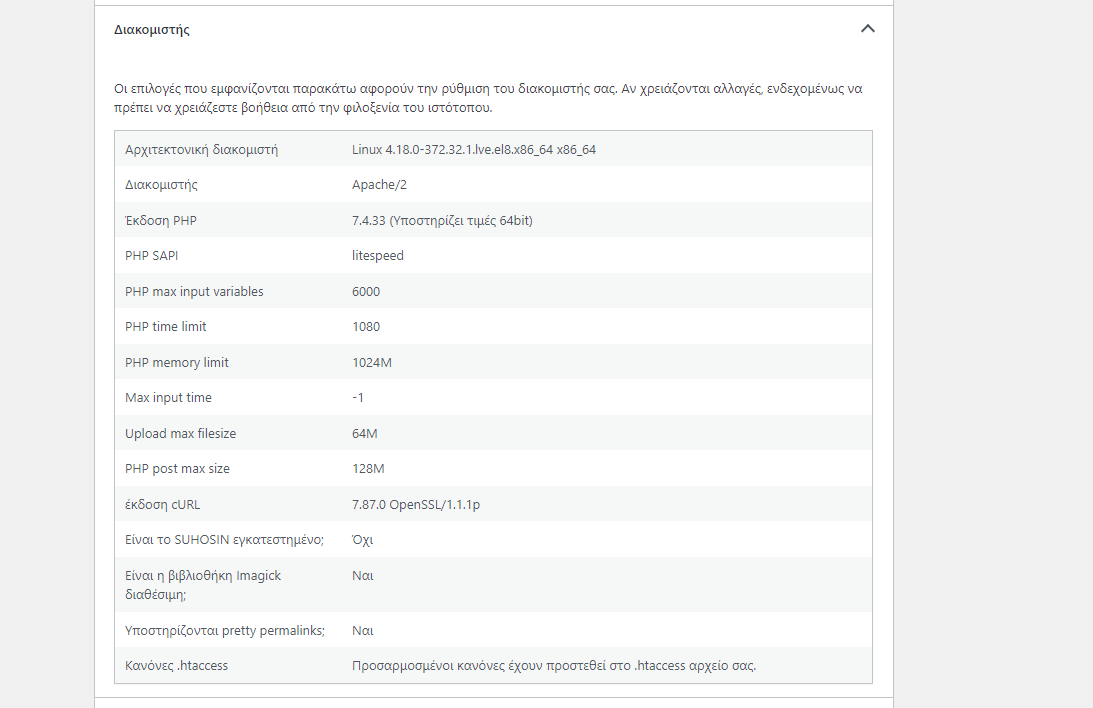Click the server settings description paragraph
This screenshot has width=1093, height=708.
point(488,98)
